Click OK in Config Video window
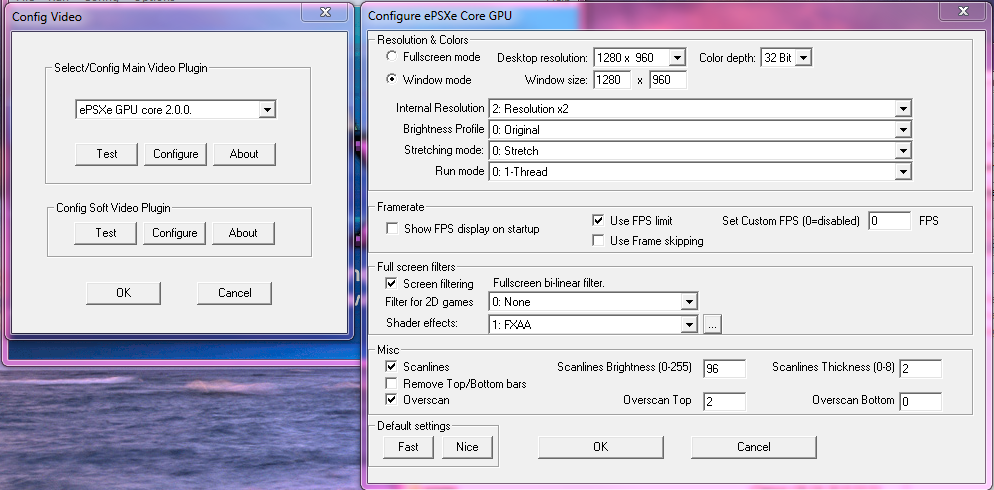 (123, 293)
